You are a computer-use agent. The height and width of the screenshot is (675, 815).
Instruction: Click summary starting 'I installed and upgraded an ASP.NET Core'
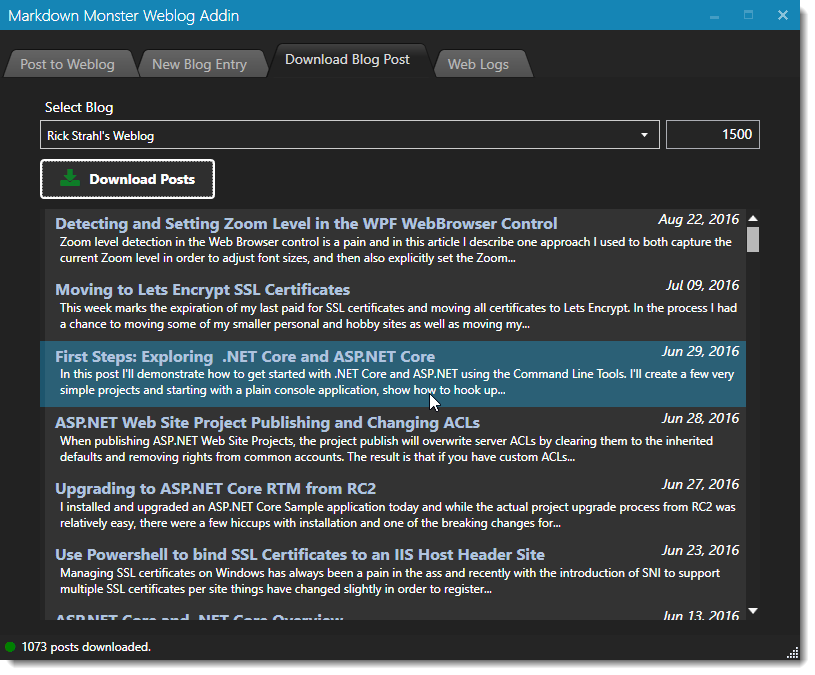click(x=398, y=515)
